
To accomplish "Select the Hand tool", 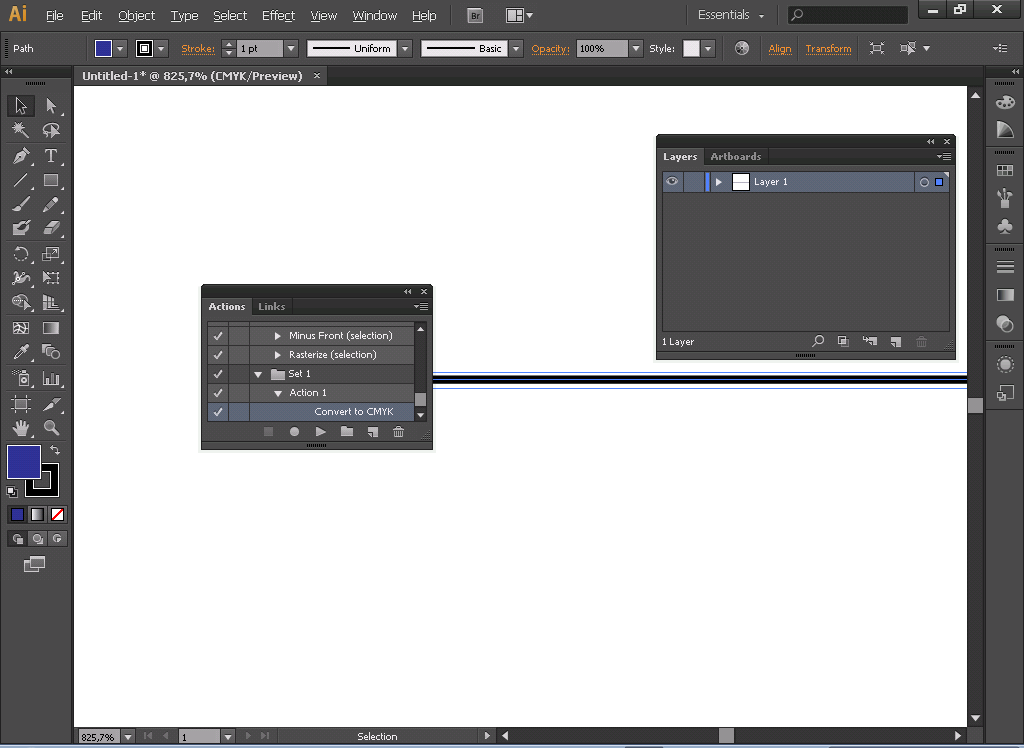I will (x=21, y=428).
